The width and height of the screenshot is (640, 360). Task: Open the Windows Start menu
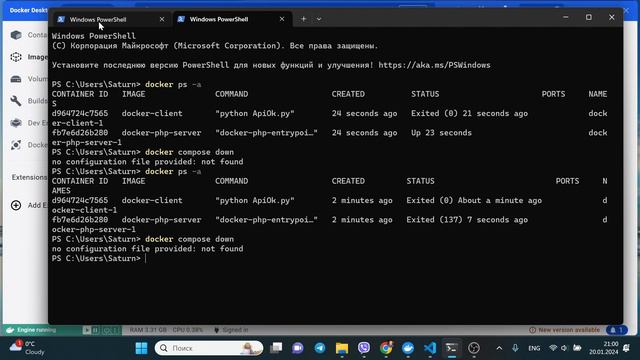pyautogui.click(x=142, y=348)
